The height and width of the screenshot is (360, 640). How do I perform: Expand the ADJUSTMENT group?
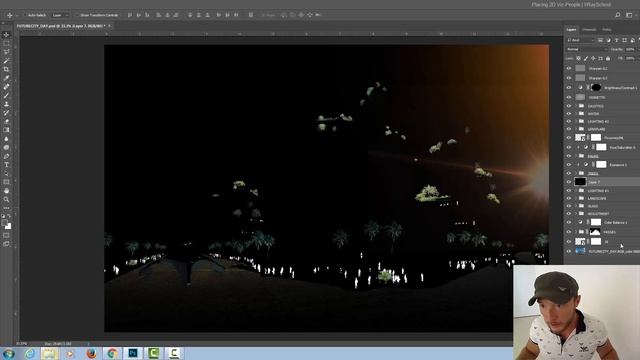tap(576, 213)
